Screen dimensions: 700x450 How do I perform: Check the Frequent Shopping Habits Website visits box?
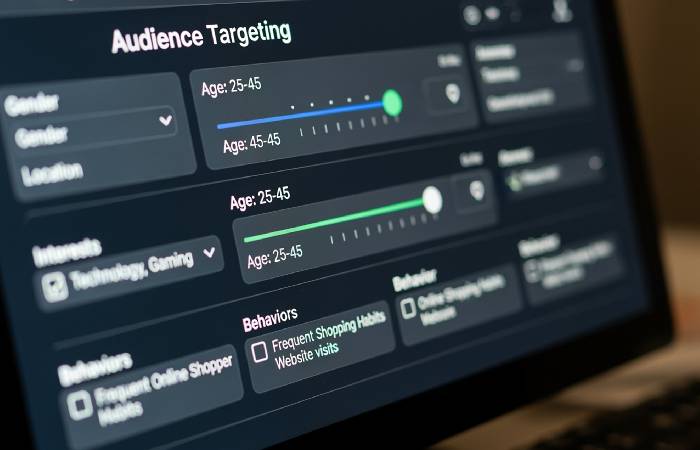click(259, 351)
